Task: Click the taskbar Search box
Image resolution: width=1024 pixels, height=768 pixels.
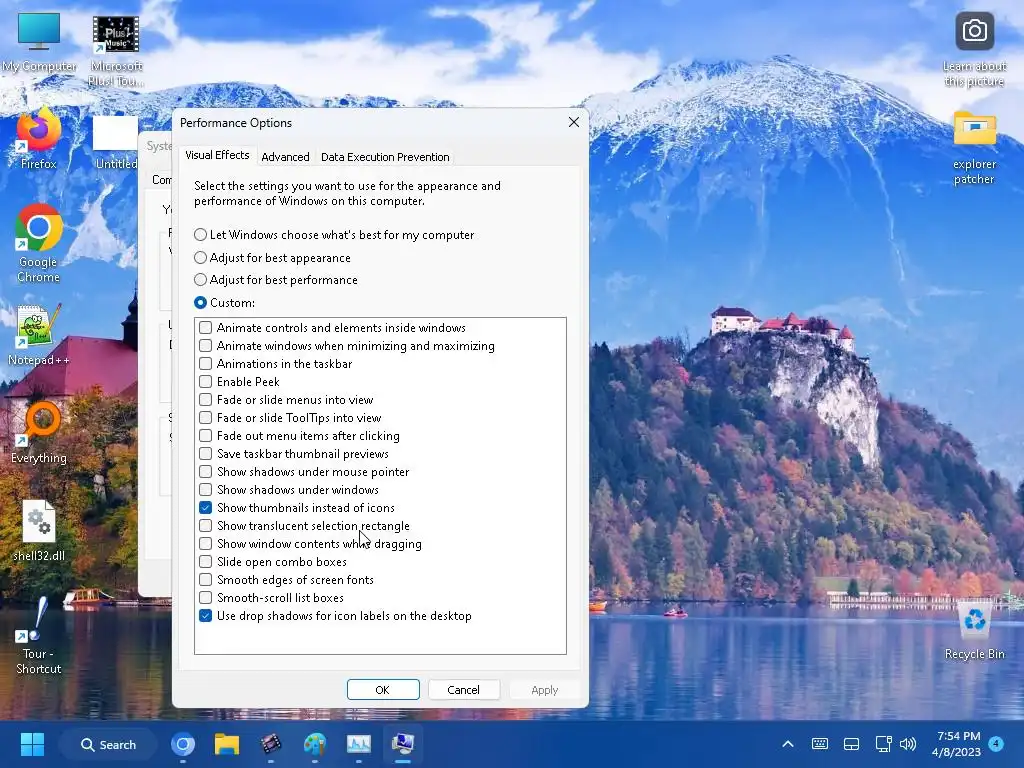Action: click(x=108, y=744)
